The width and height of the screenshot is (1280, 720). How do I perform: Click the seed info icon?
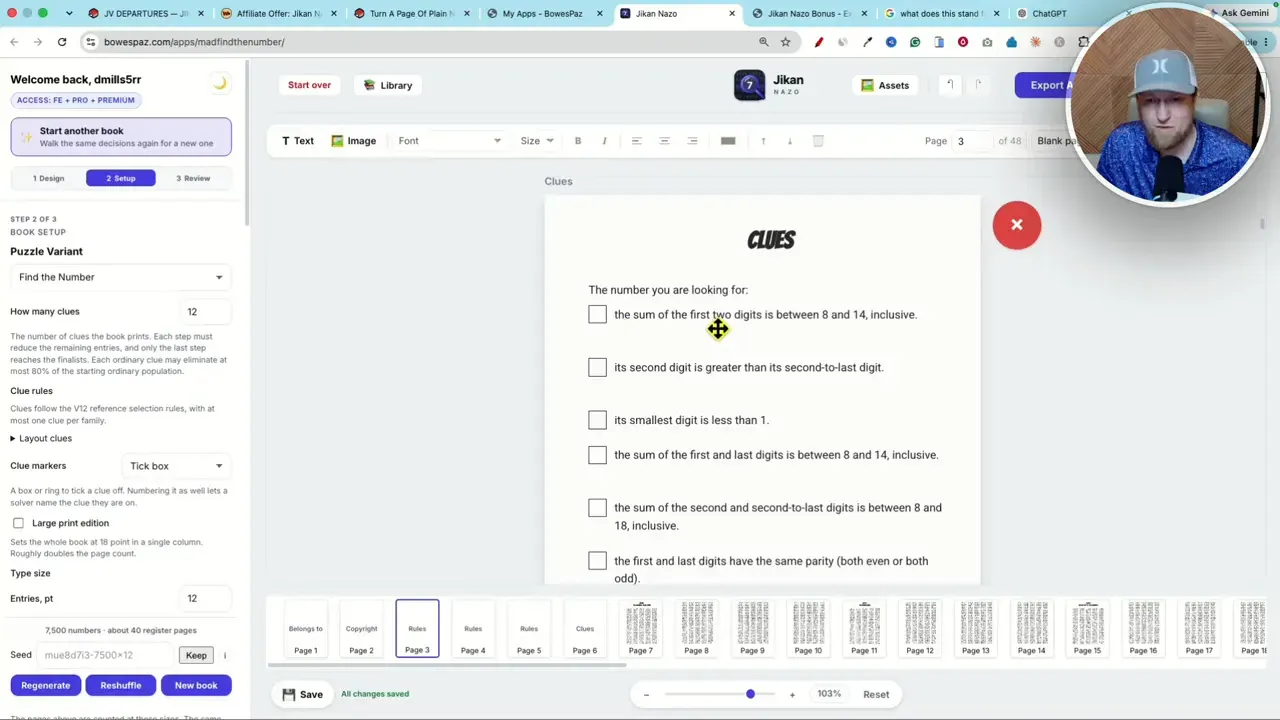tap(225, 656)
